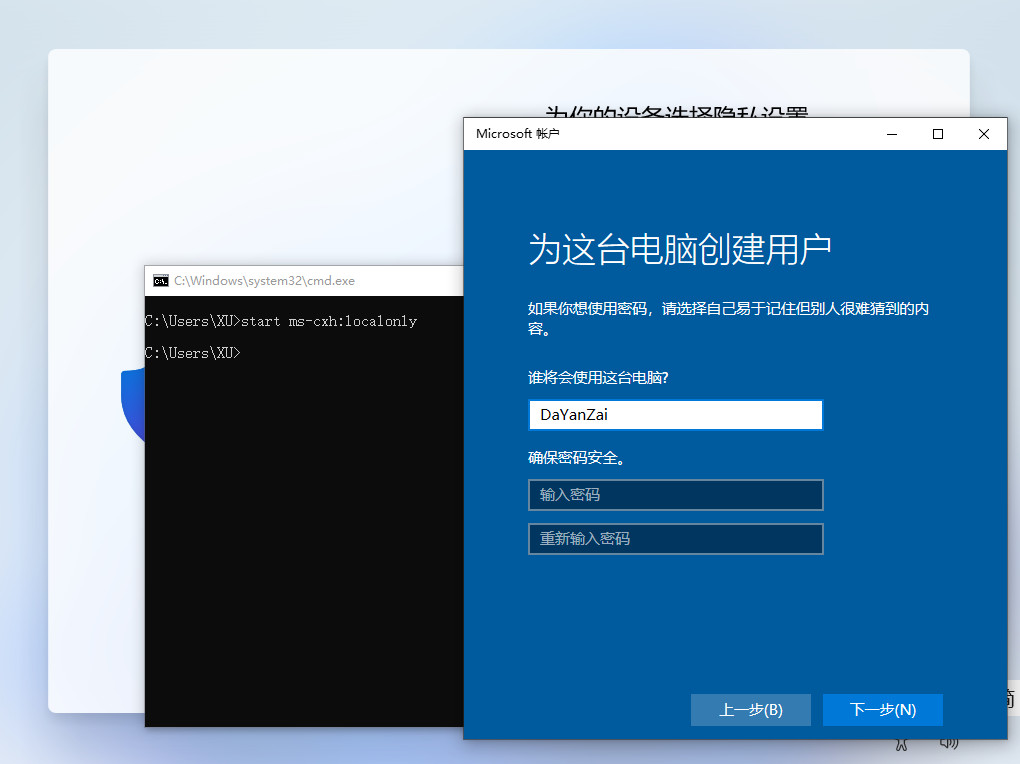Maximize the Microsoft 帐户 window
This screenshot has height=764, width=1020.
[x=937, y=133]
